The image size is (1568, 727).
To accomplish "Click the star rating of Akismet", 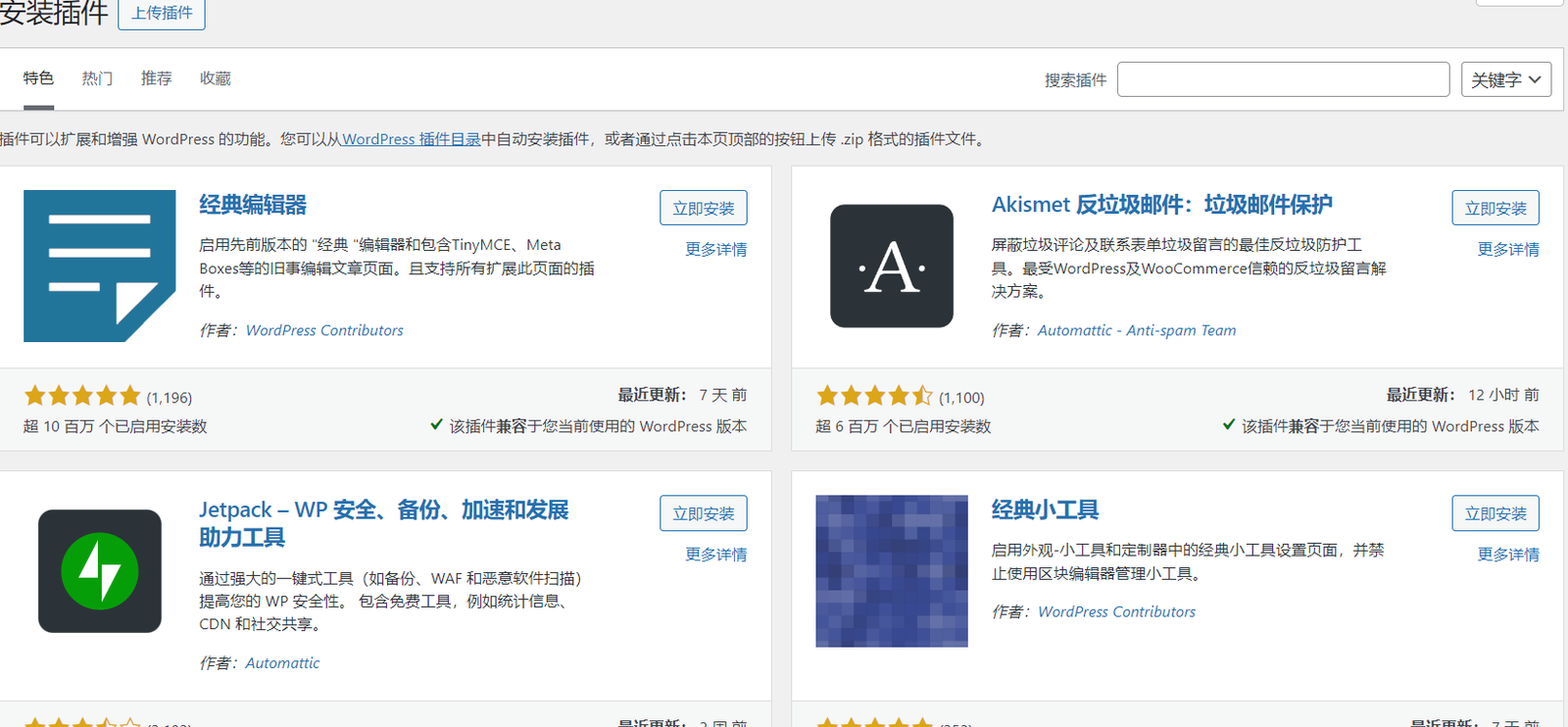I will tap(874, 396).
